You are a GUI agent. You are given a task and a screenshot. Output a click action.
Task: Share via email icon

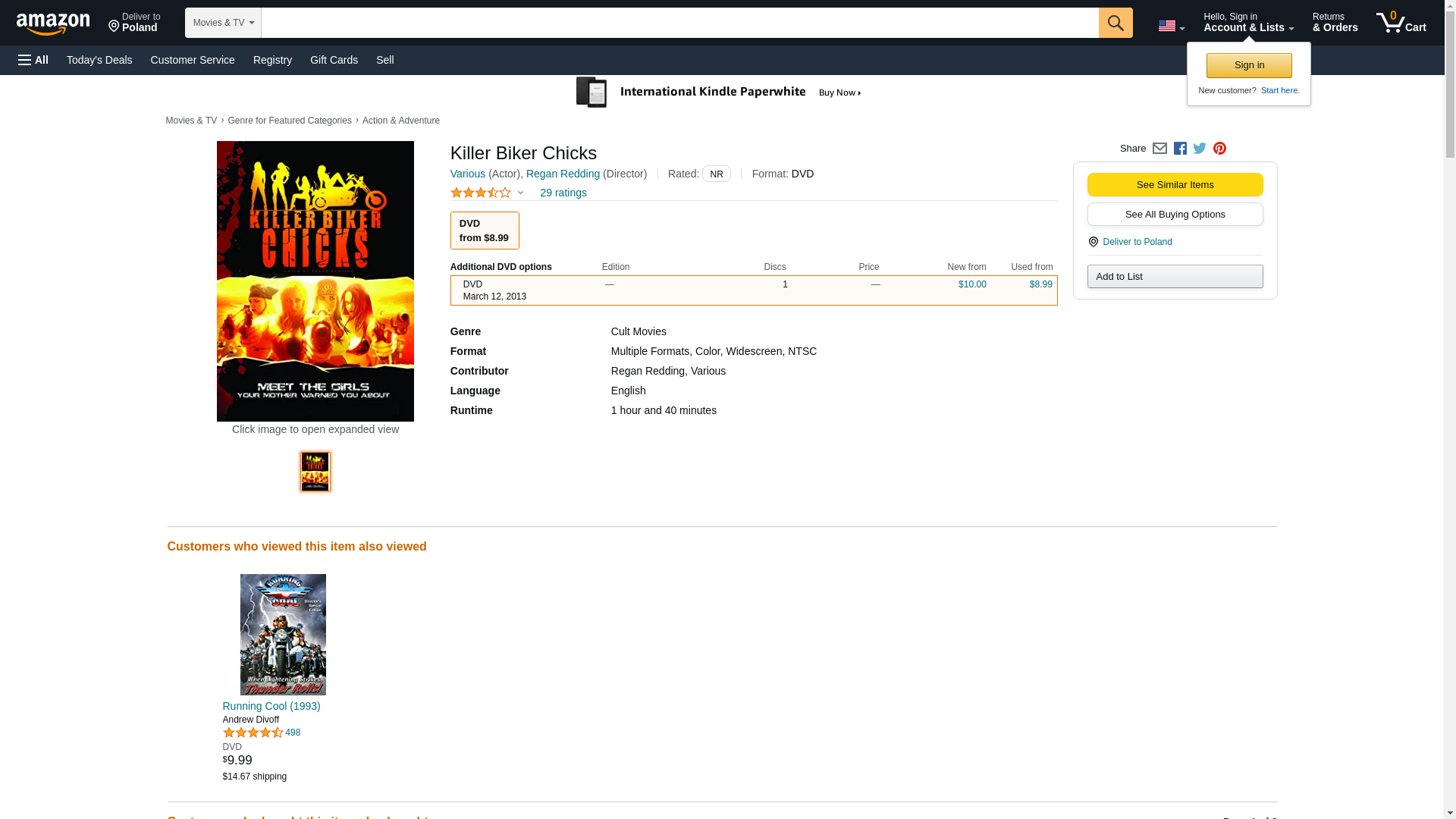coord(1159,149)
